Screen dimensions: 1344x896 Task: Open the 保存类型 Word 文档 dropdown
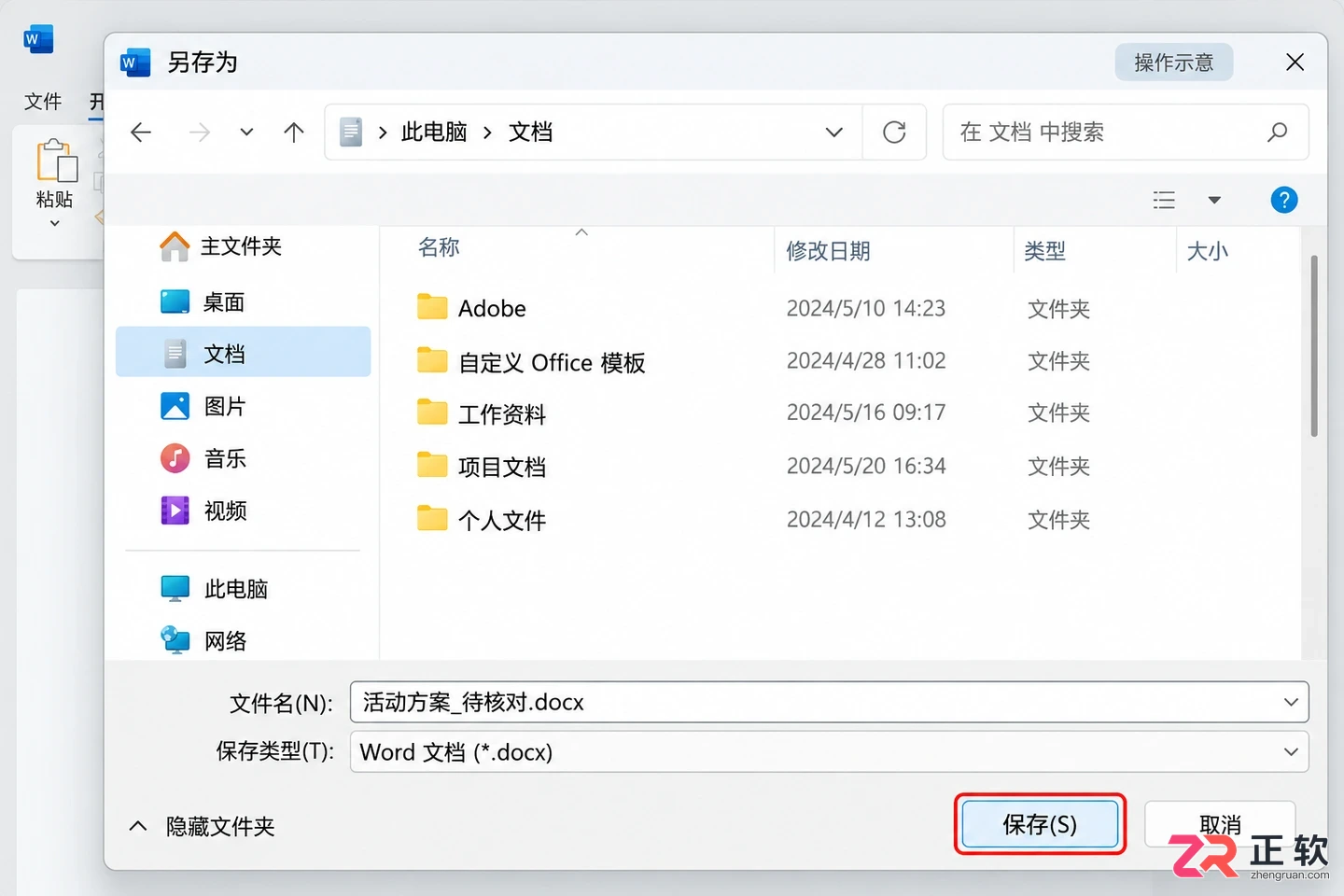point(829,751)
